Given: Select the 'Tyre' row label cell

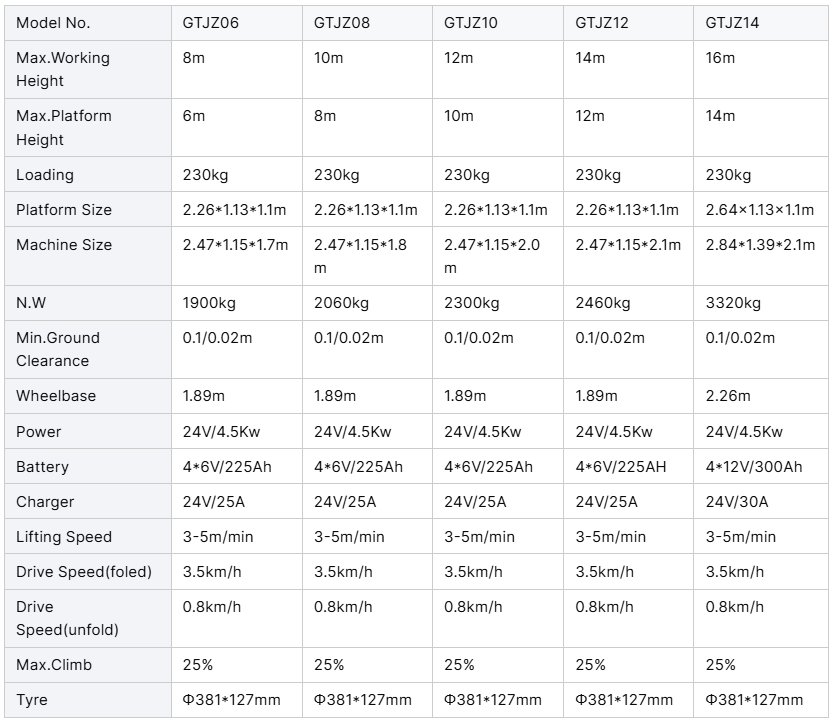Looking at the screenshot, I should coord(32,700).
